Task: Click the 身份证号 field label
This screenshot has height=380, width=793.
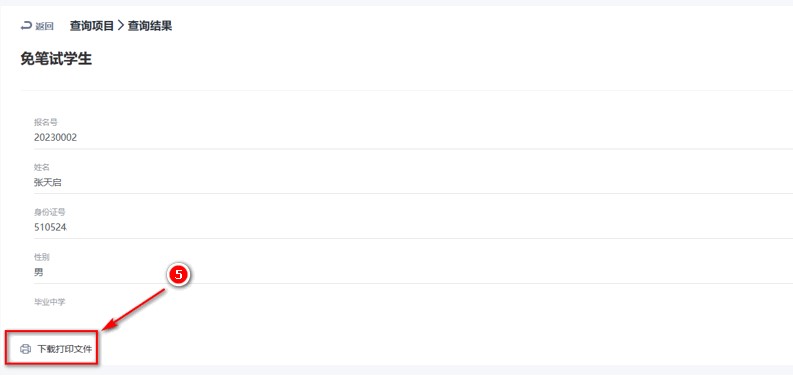Action: [50, 213]
